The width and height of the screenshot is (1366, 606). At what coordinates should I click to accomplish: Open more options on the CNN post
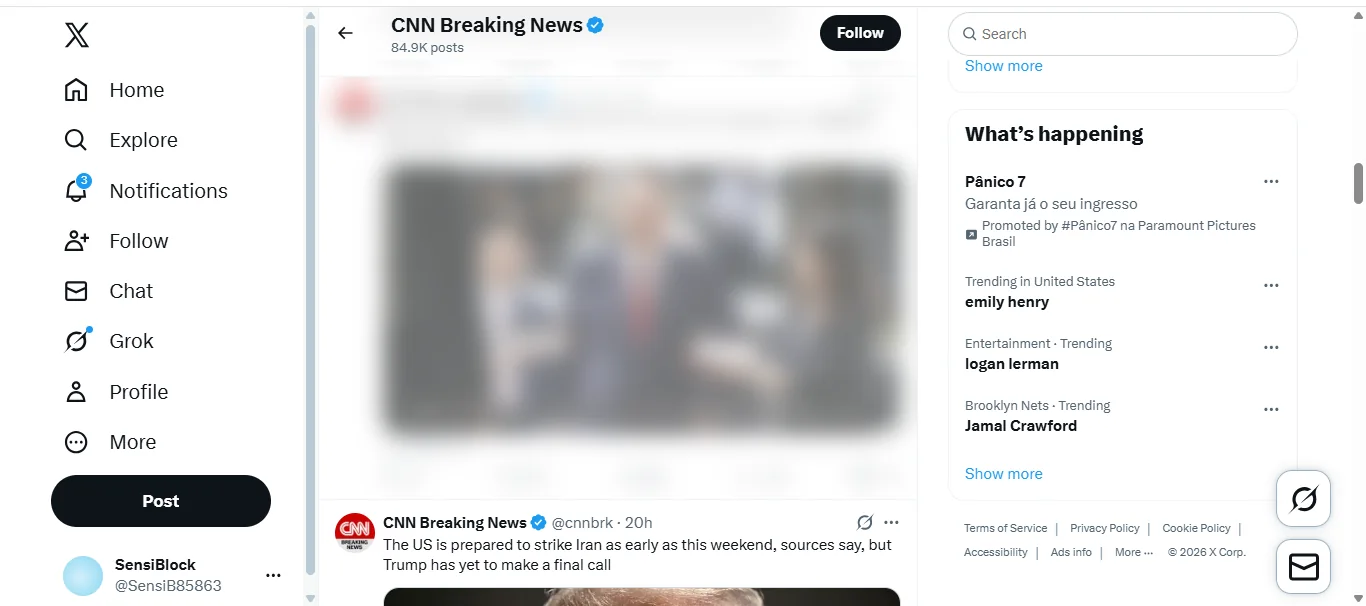click(x=891, y=522)
